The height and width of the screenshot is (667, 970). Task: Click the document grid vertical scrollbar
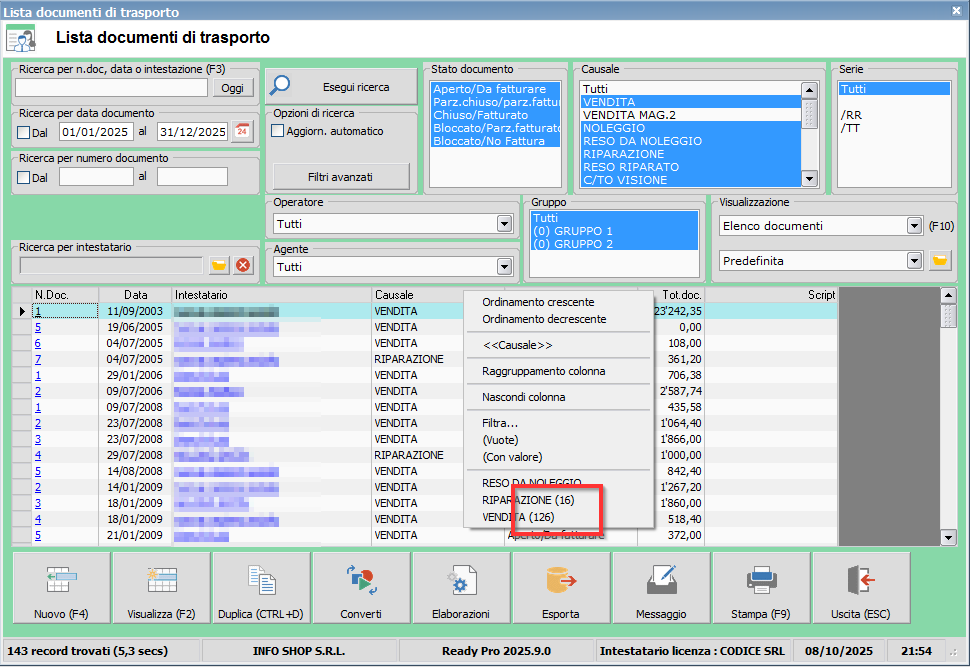(948, 420)
